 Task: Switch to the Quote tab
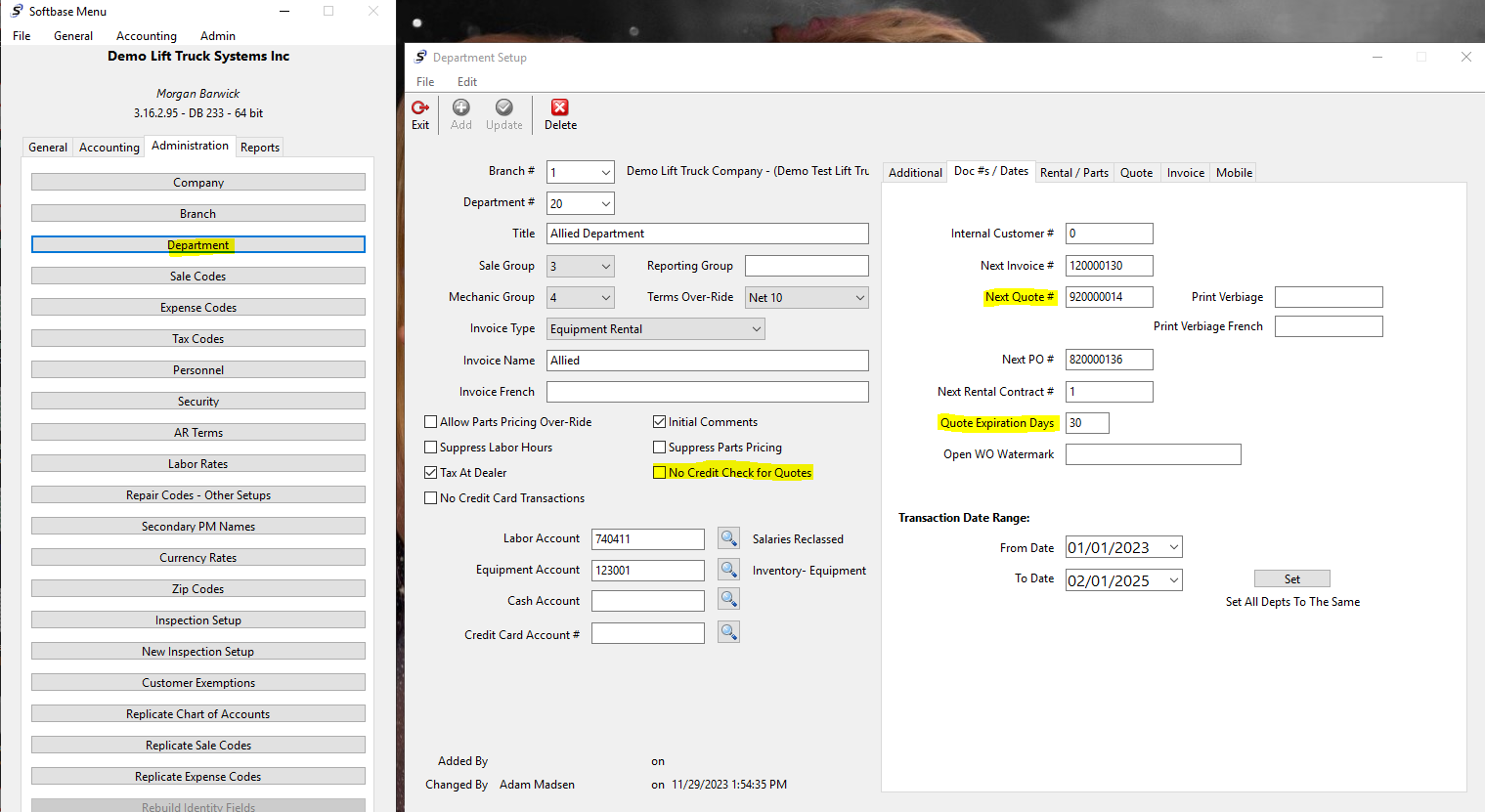(x=1136, y=173)
